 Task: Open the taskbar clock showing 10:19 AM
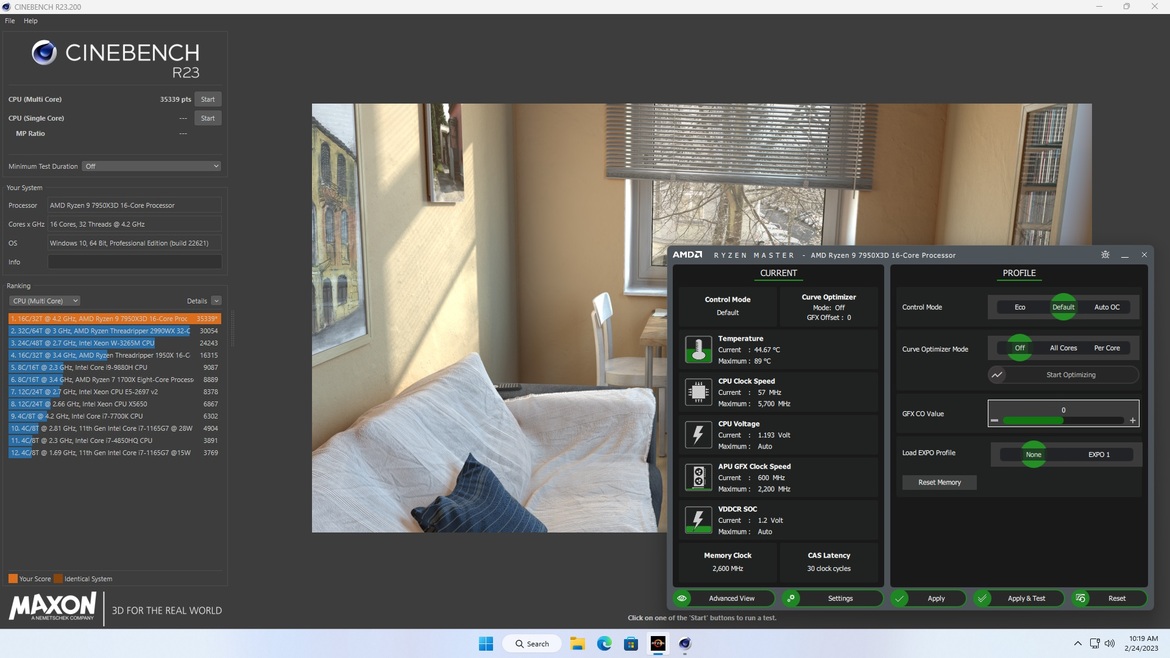coord(1142,643)
